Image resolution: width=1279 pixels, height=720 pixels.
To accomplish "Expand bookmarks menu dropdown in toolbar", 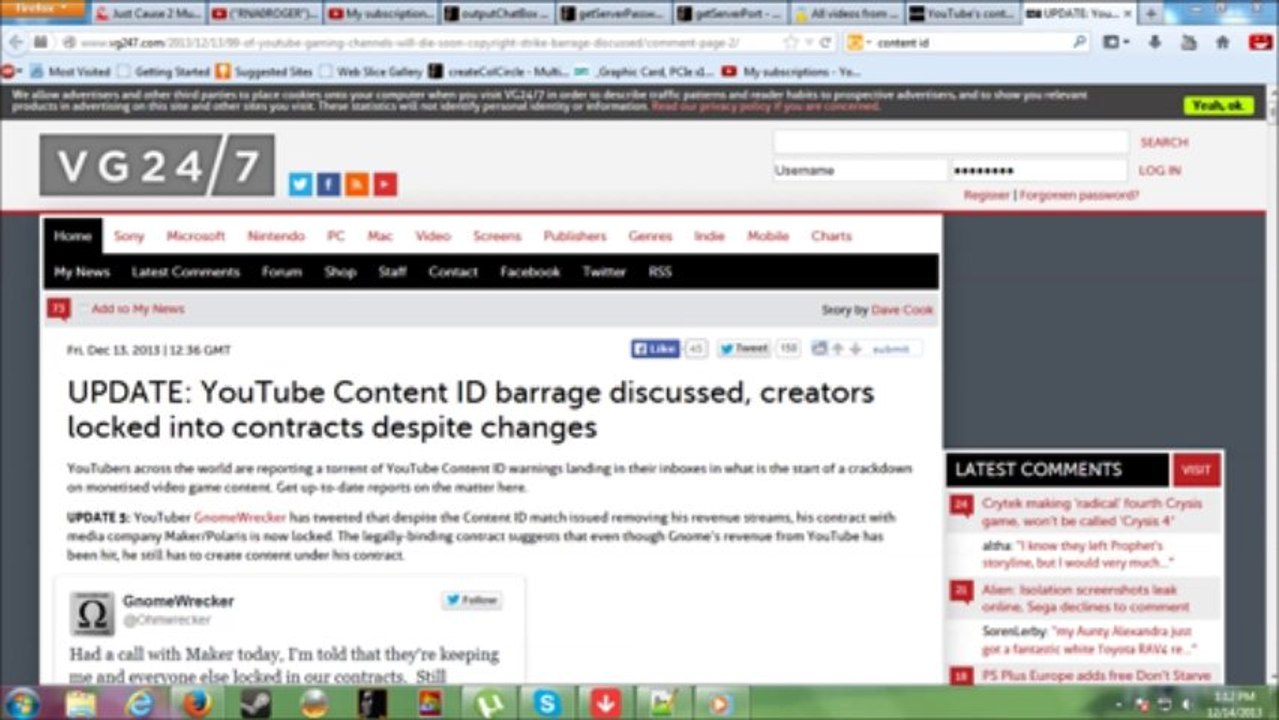I will point(1115,43).
